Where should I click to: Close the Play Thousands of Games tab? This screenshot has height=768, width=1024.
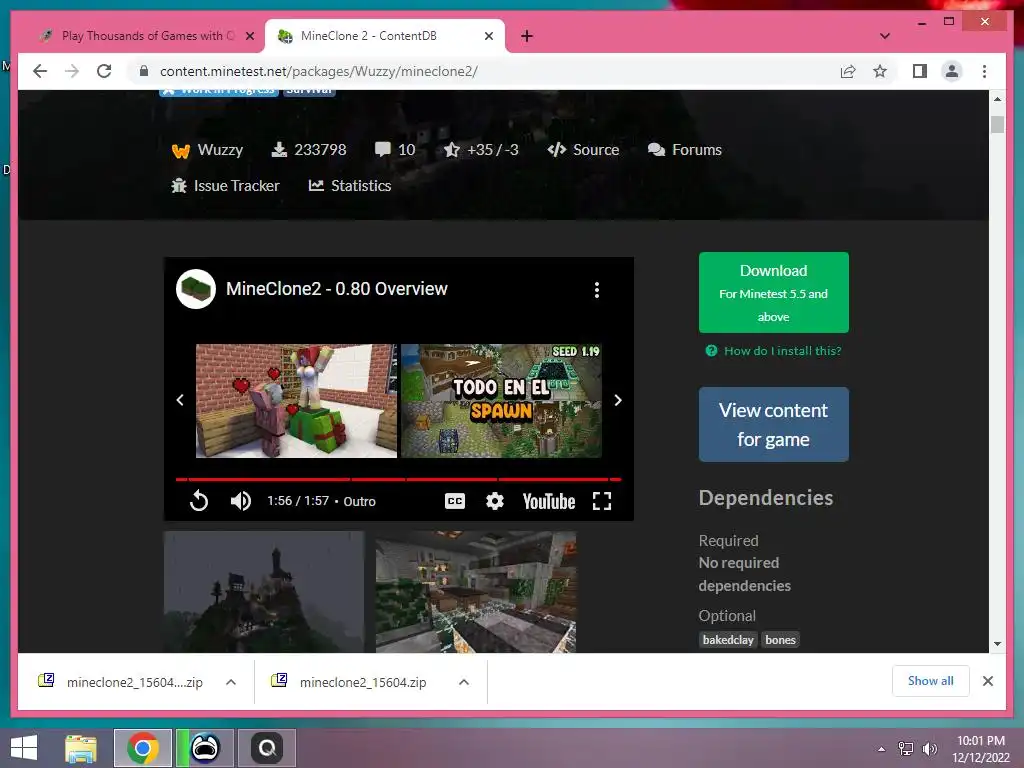coord(249,36)
